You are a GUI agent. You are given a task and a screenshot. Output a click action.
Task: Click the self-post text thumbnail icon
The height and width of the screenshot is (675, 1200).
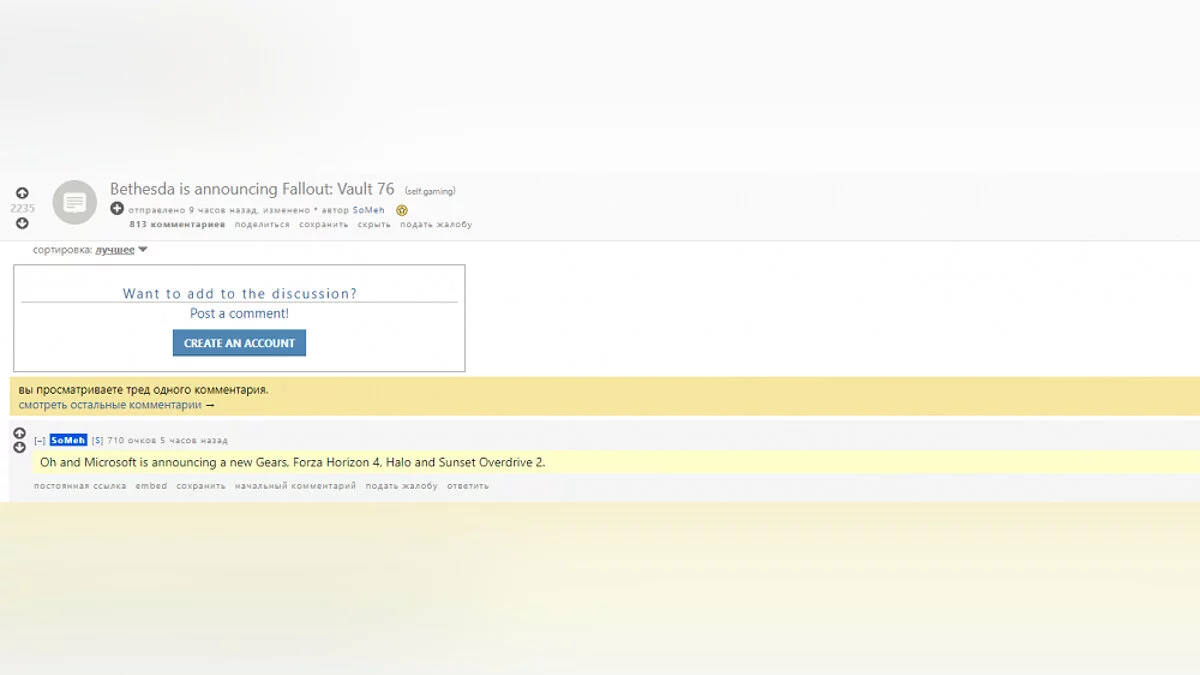click(74, 202)
